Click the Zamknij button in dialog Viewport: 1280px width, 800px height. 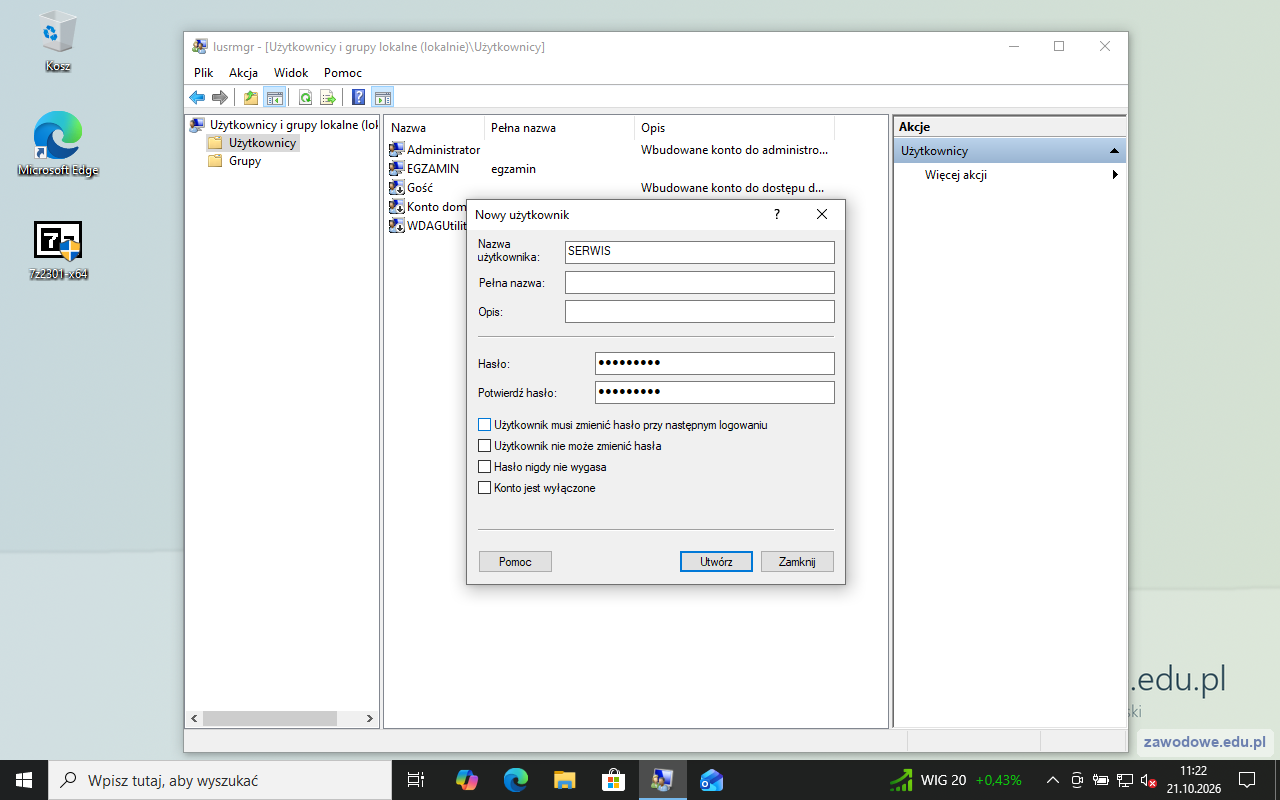pyautogui.click(x=797, y=562)
